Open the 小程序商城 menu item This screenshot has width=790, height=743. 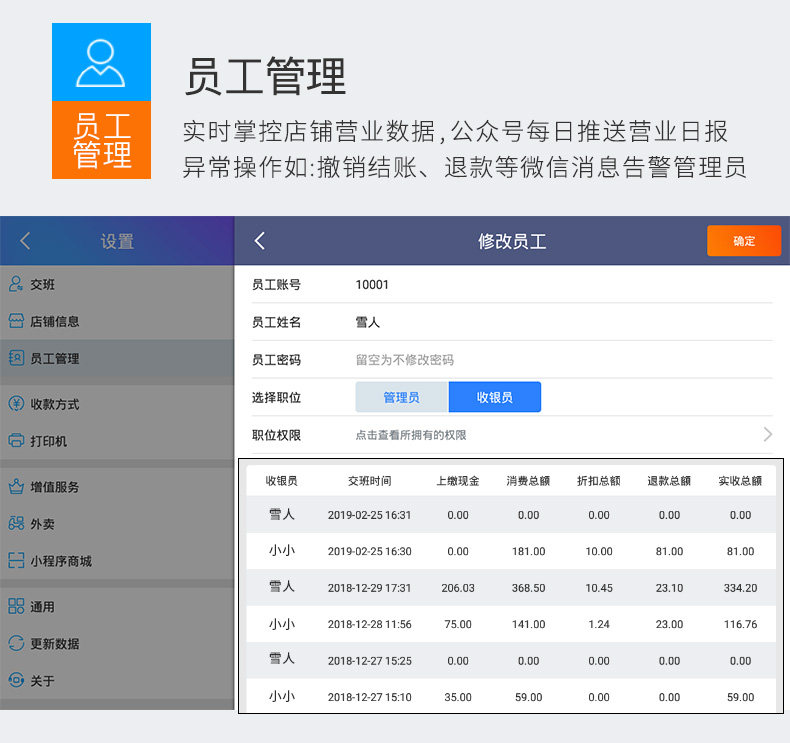[117, 561]
